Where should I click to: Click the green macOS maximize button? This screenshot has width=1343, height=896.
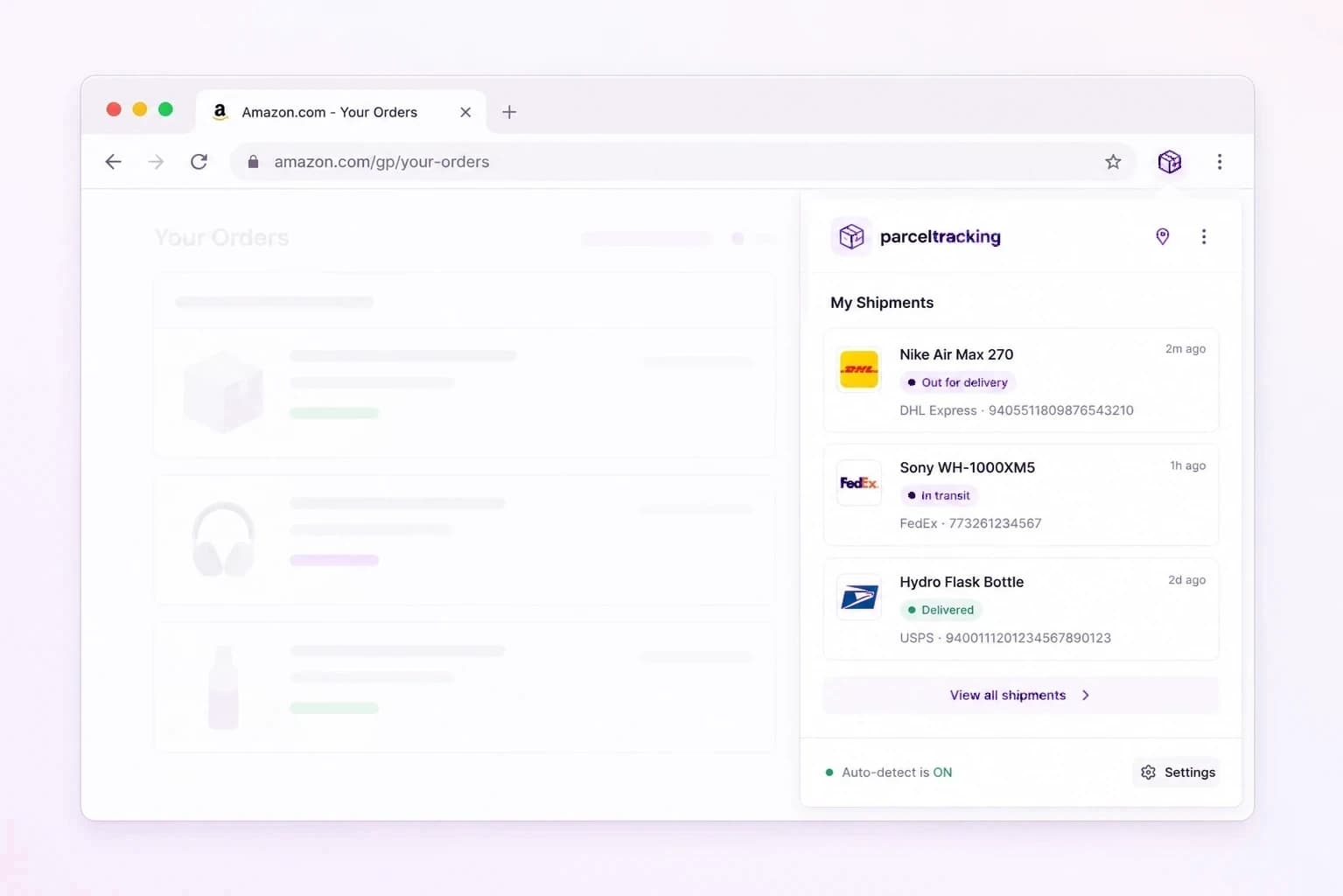(165, 109)
